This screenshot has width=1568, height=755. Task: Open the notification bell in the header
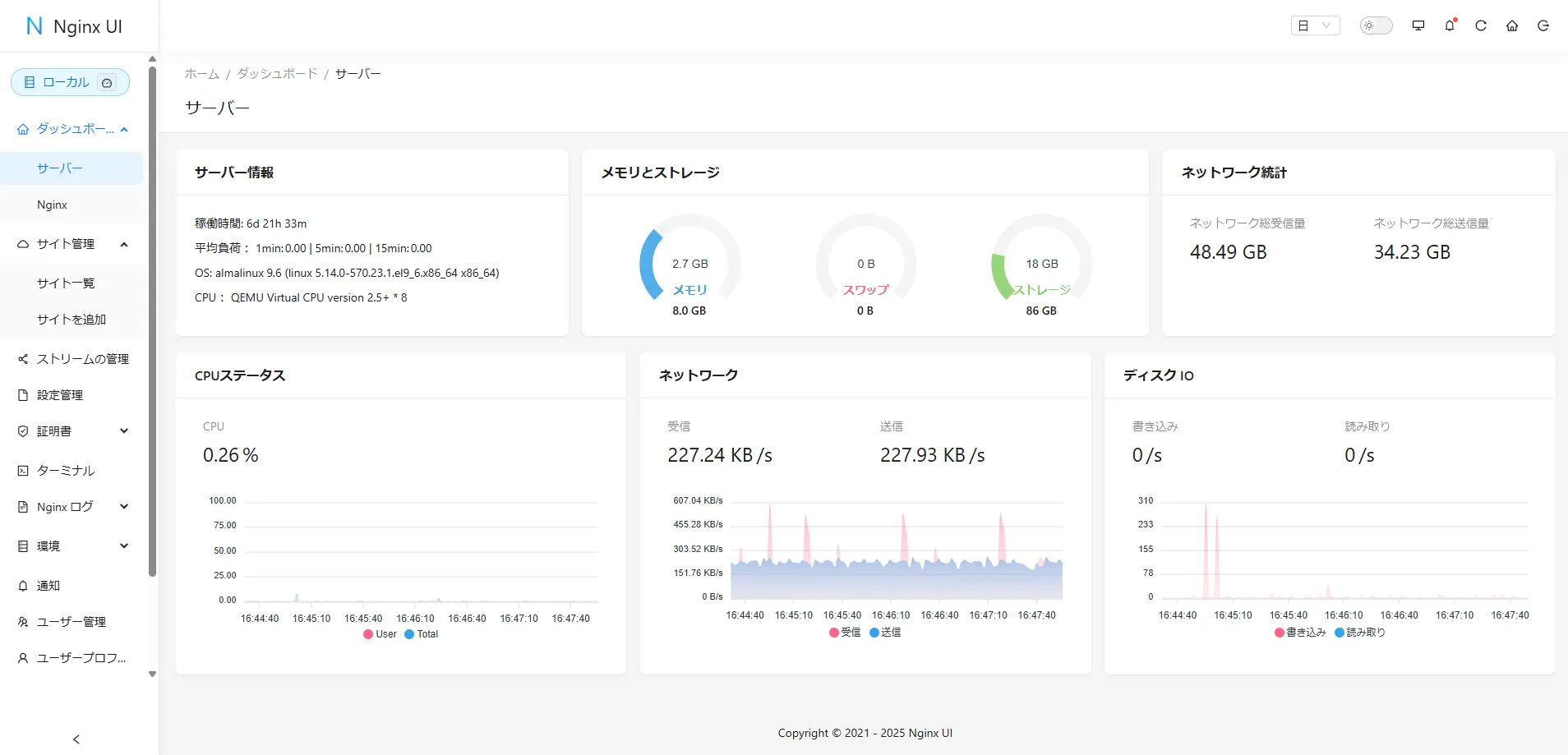click(1450, 25)
